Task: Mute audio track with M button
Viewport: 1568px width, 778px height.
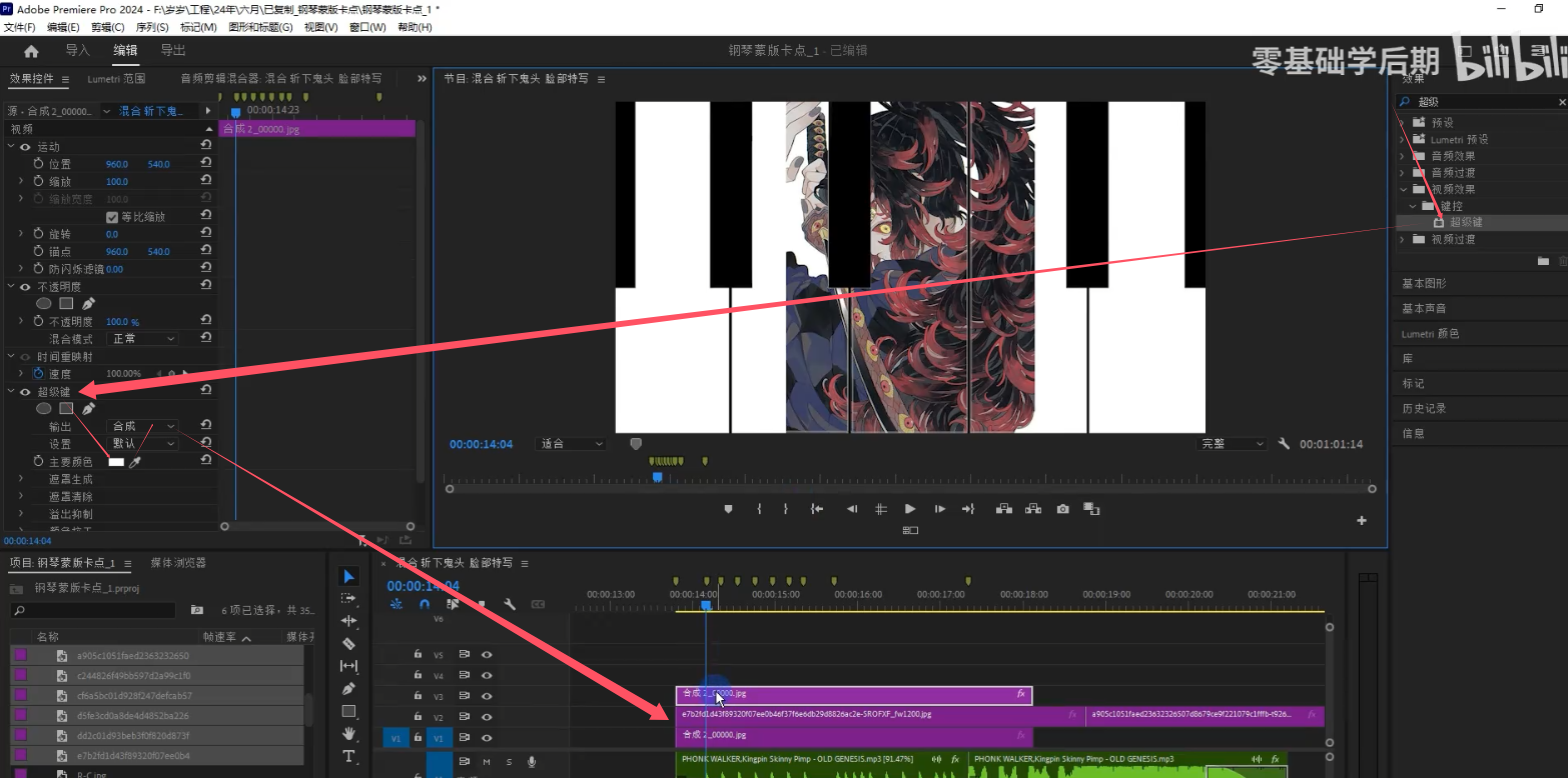Action: (x=487, y=762)
